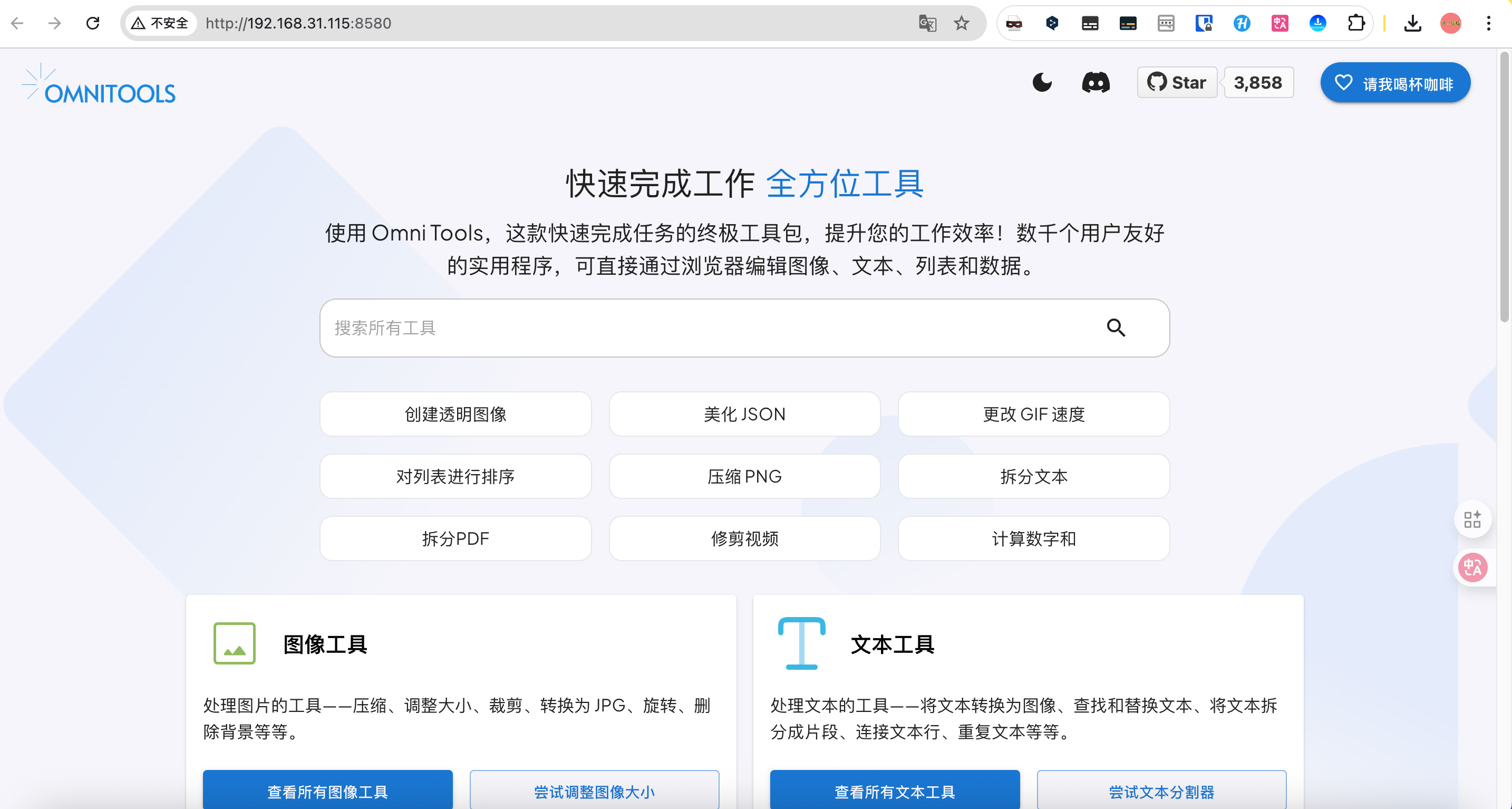Click the browser reload icon
Image resolution: width=1512 pixels, height=809 pixels.
click(x=93, y=24)
